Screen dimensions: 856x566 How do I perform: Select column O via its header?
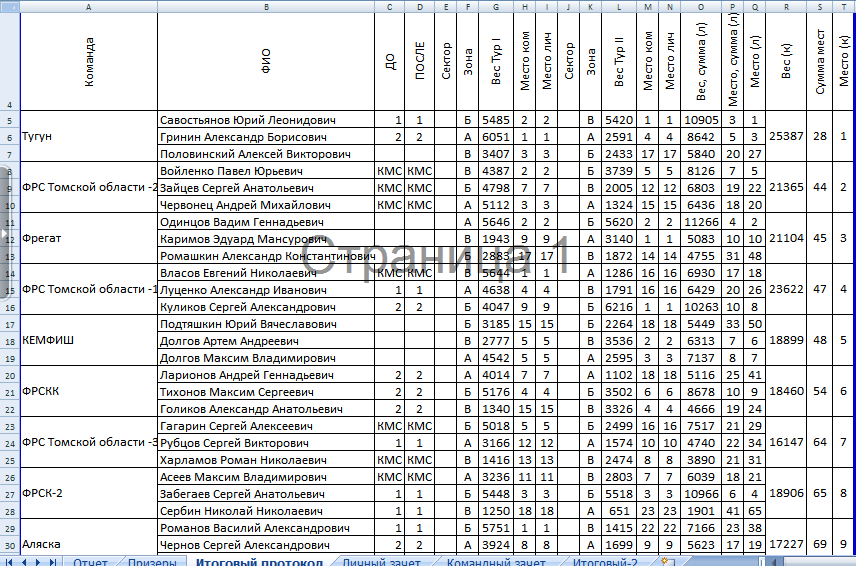(701, 7)
